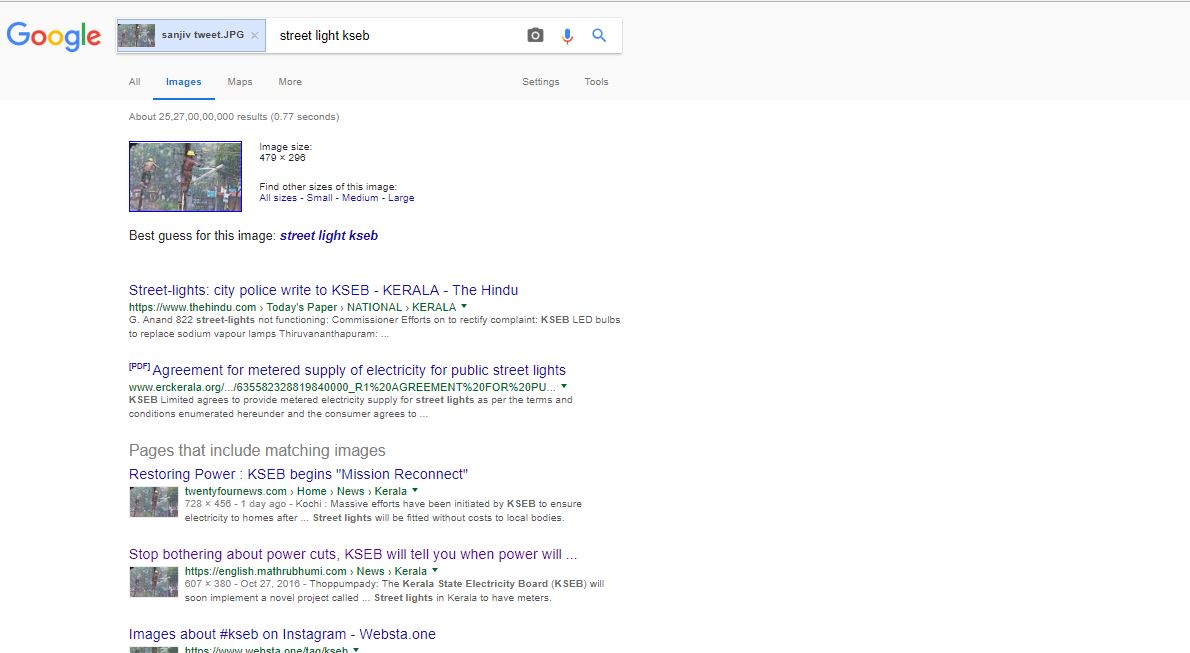The image size is (1190, 653).
Task: Select the Images tab
Action: coord(184,82)
